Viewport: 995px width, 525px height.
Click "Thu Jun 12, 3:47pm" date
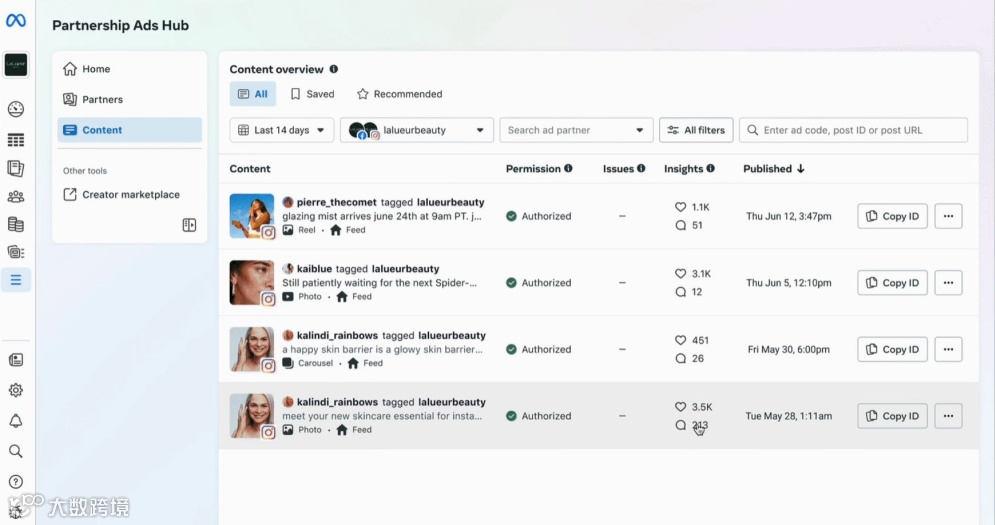[788, 216]
